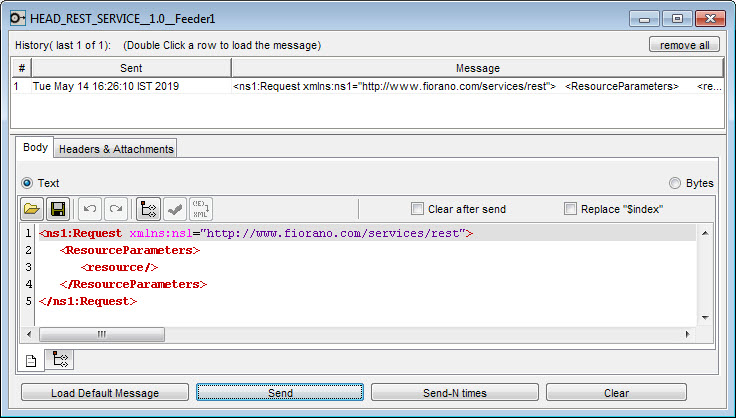Open the Headers & Attachments tab
Image resolution: width=736 pixels, height=418 pixels.
116,149
